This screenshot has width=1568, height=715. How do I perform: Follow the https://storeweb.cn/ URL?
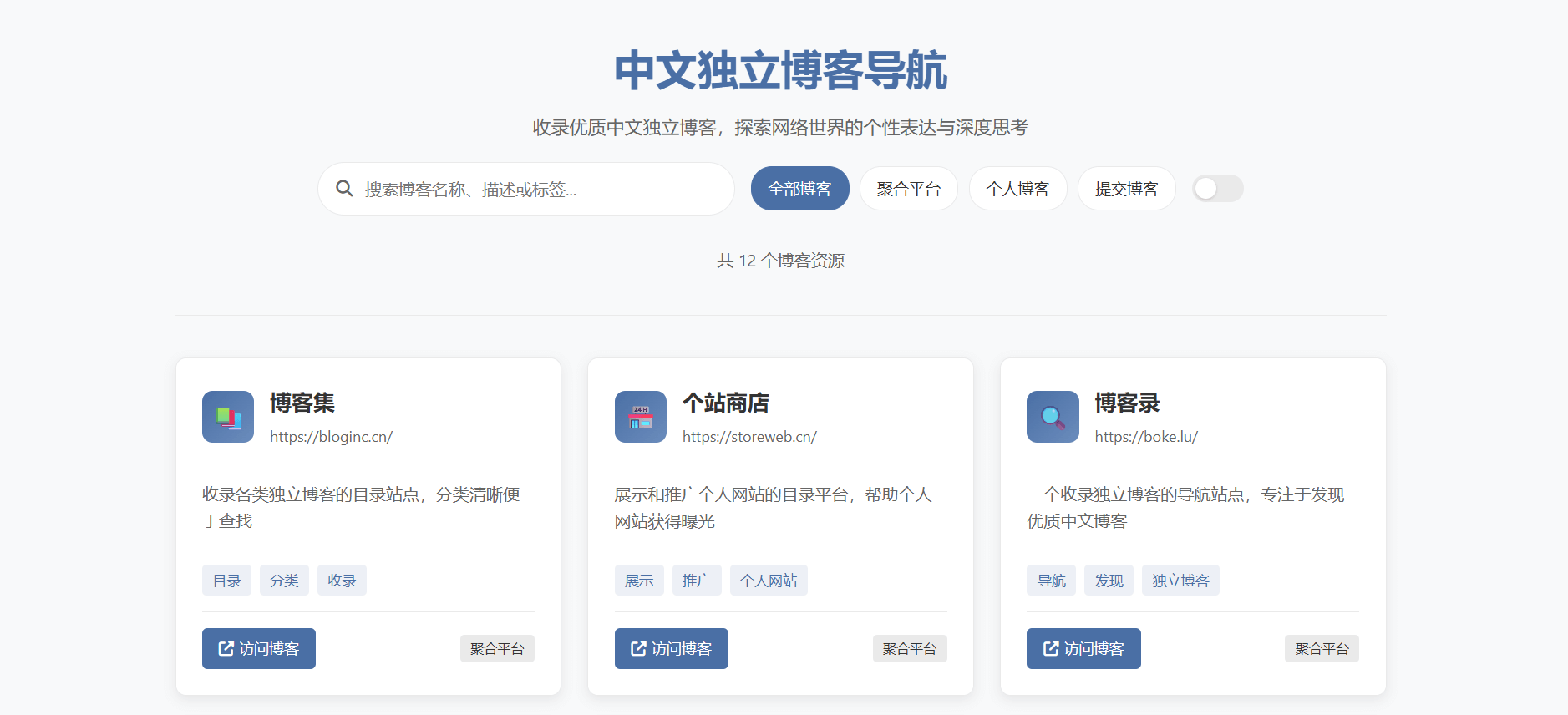[x=749, y=437]
